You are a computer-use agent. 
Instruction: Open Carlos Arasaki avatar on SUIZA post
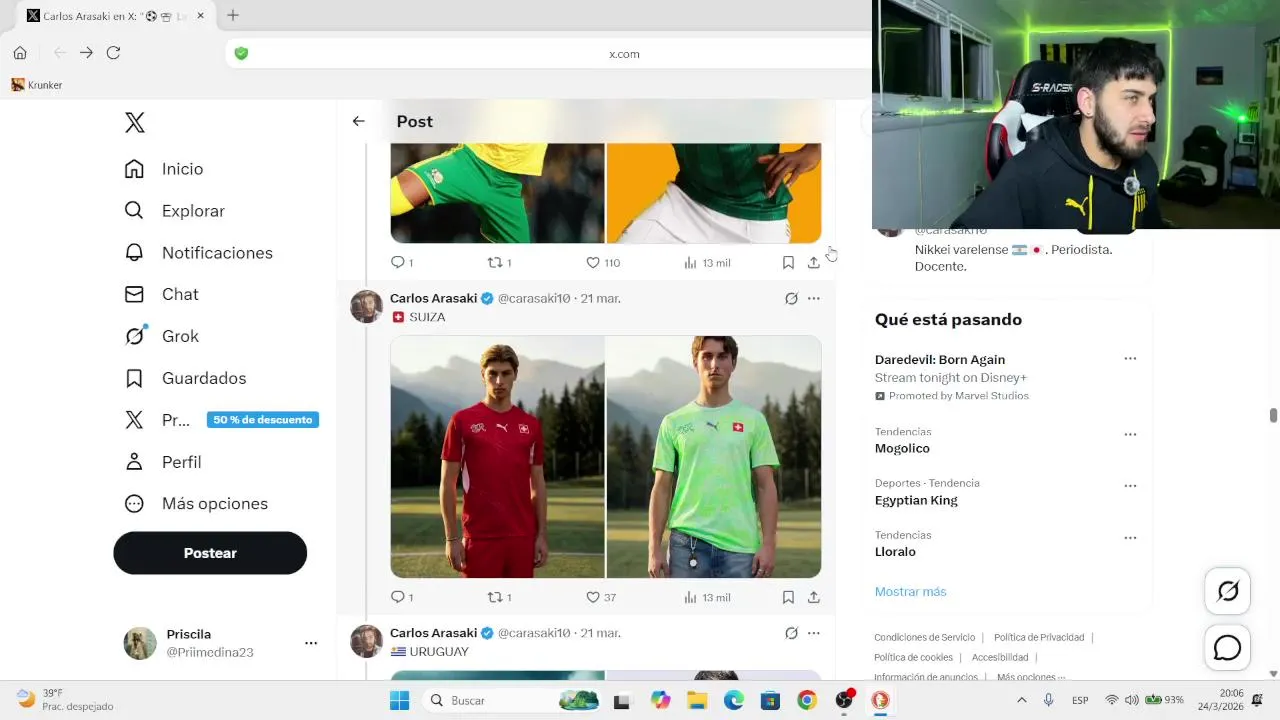(x=367, y=307)
